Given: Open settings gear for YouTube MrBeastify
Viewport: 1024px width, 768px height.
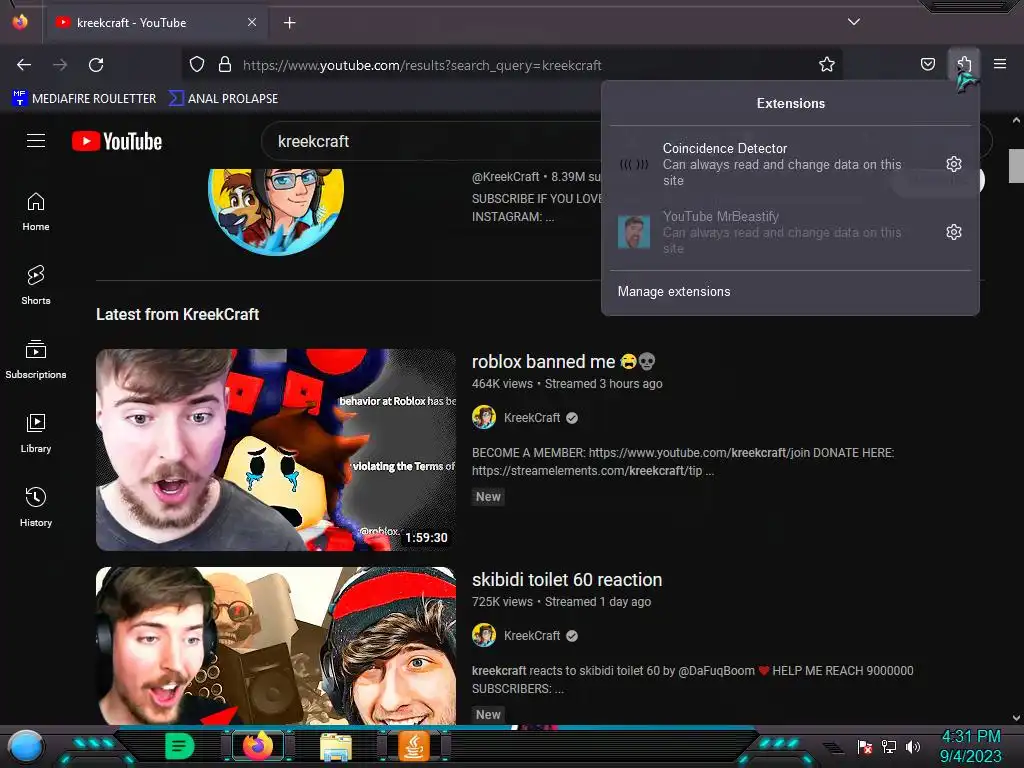Looking at the screenshot, I should pyautogui.click(x=953, y=232).
